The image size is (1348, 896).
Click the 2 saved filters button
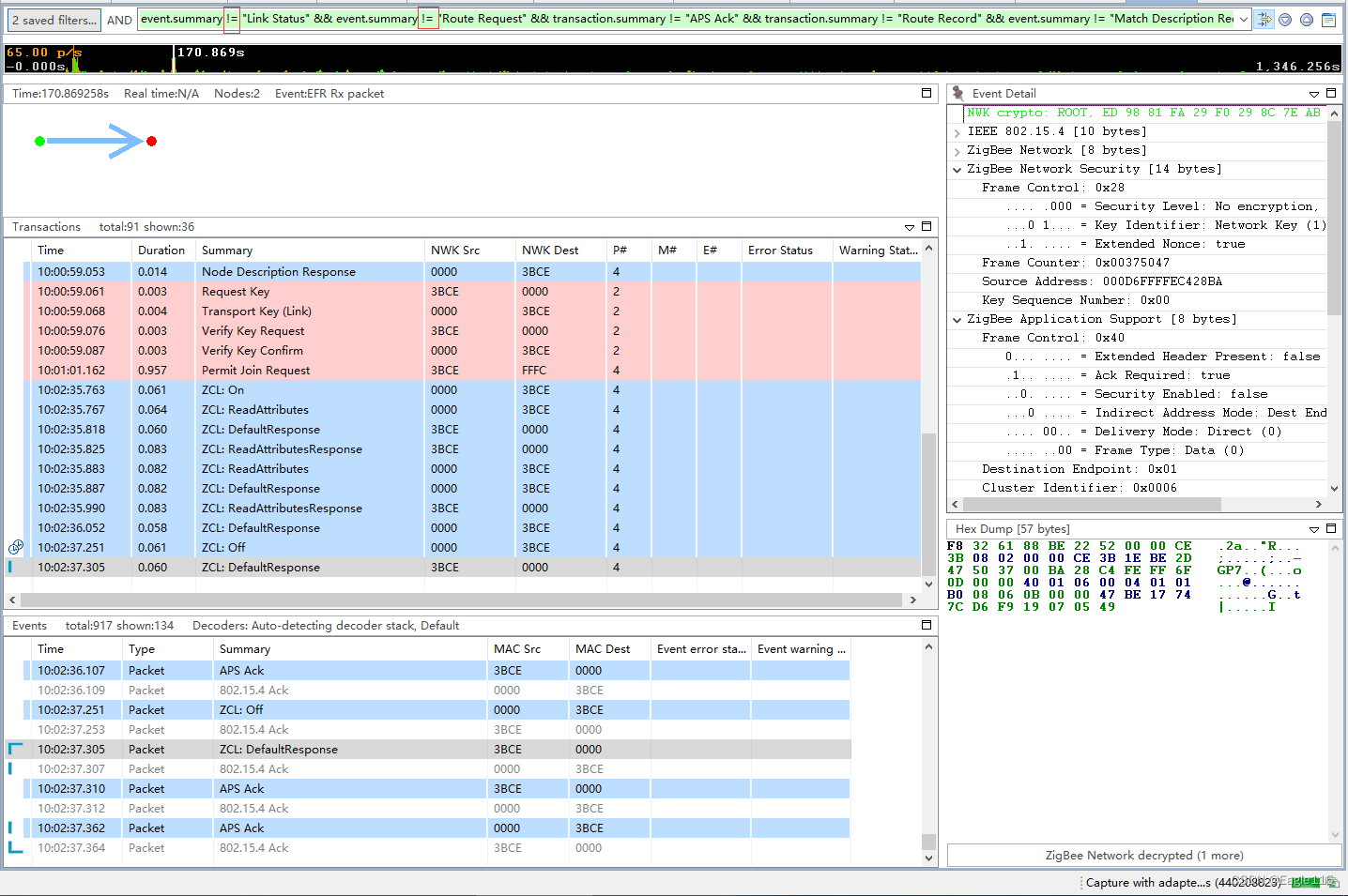coord(54,20)
